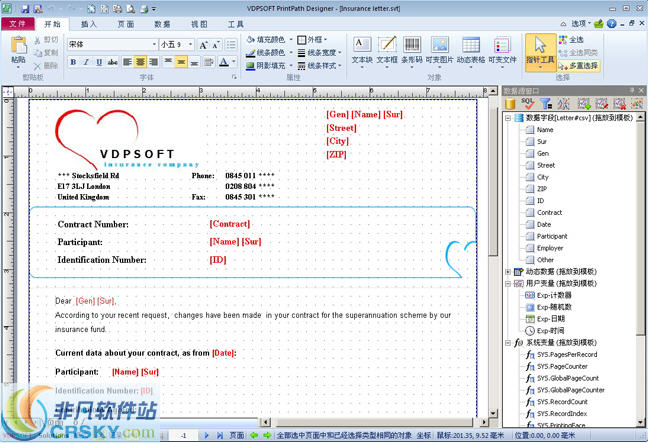Insert a text frame (文本框) object
The width and height of the screenshot is (648, 443).
point(387,50)
